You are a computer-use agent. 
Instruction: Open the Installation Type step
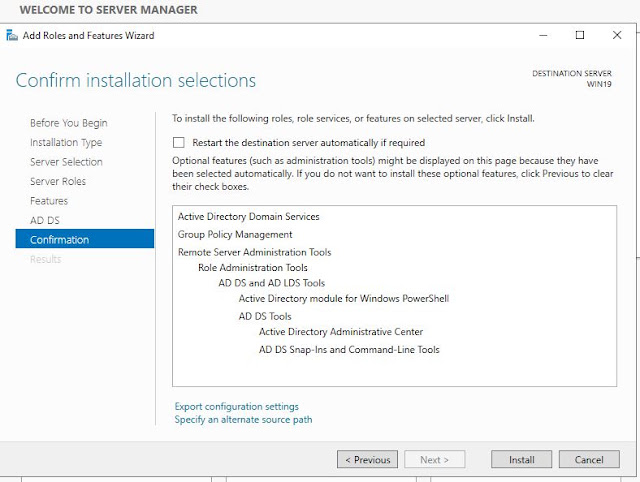66,142
